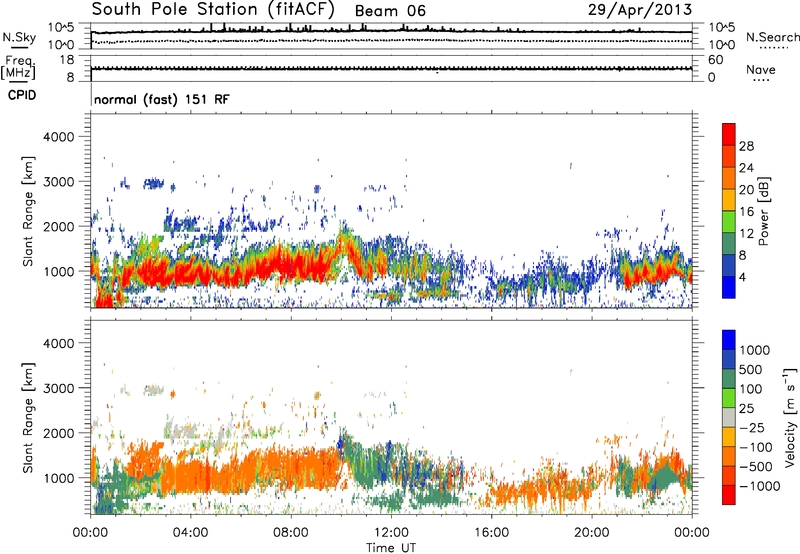Viewport: 800px width, 554px height.
Task: Click the 'Slant Range [km]' title of the velocity panel
Action: pyautogui.click(x=29, y=417)
